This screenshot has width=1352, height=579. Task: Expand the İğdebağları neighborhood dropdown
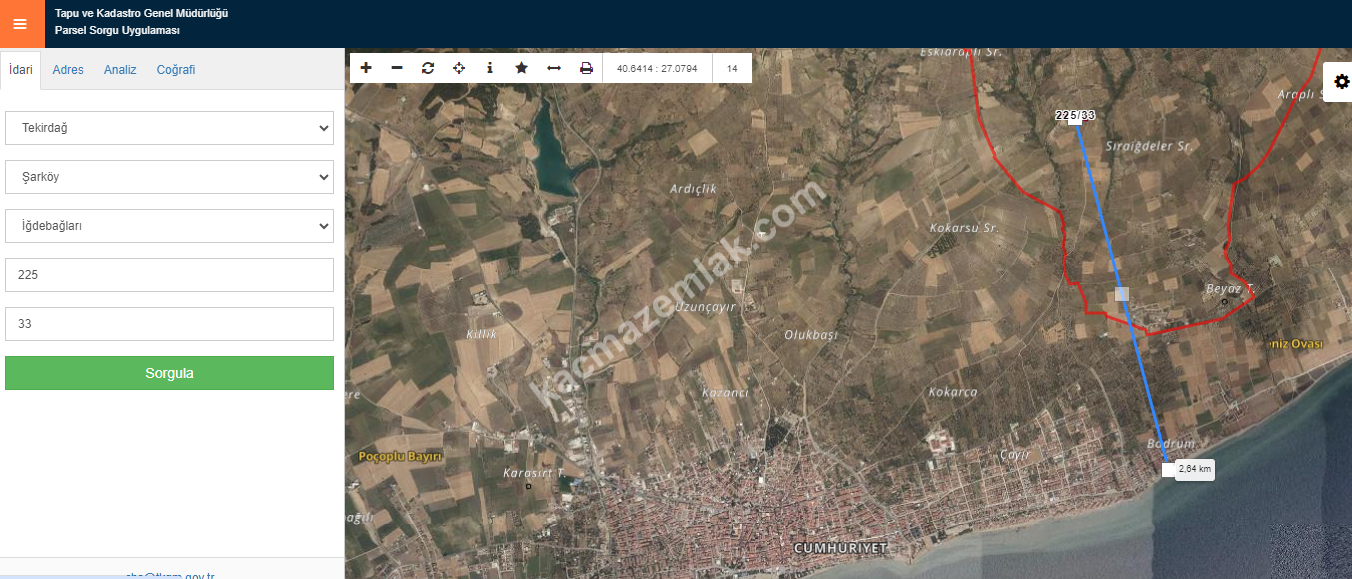coord(169,226)
